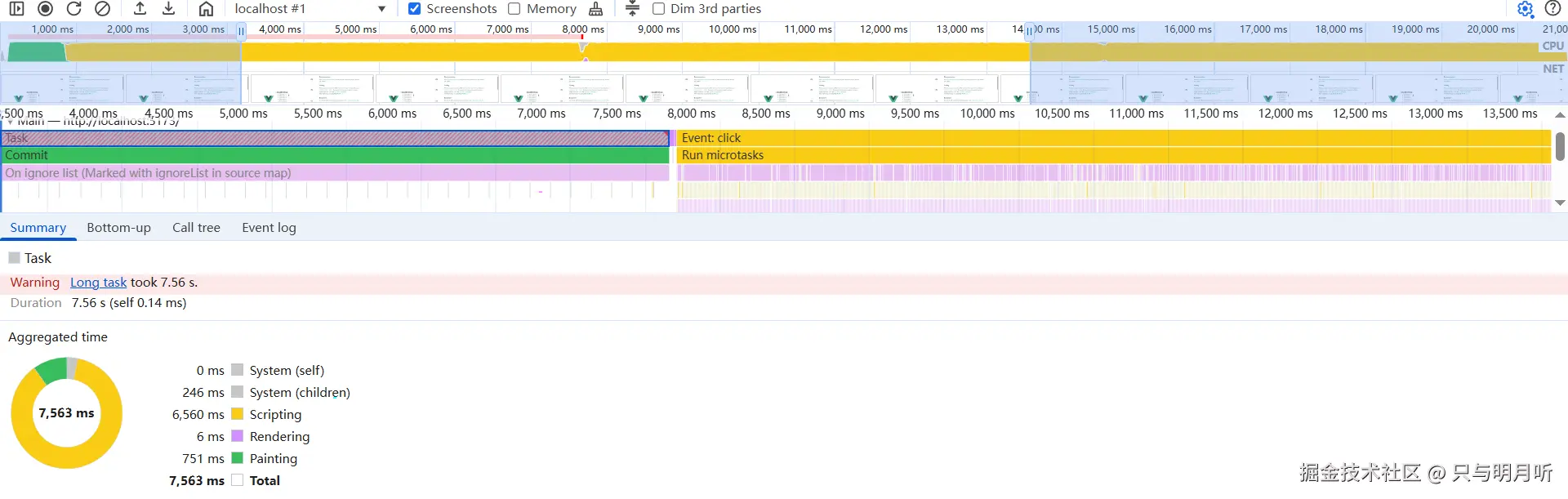
Task: Click the yellow Scripting color swatch
Action: tap(238, 414)
